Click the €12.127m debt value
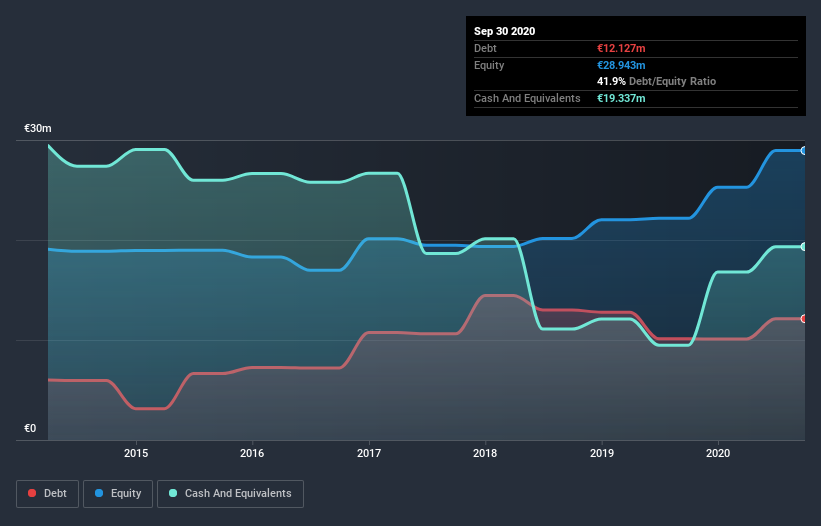This screenshot has height=526, width=821. pyautogui.click(x=621, y=49)
